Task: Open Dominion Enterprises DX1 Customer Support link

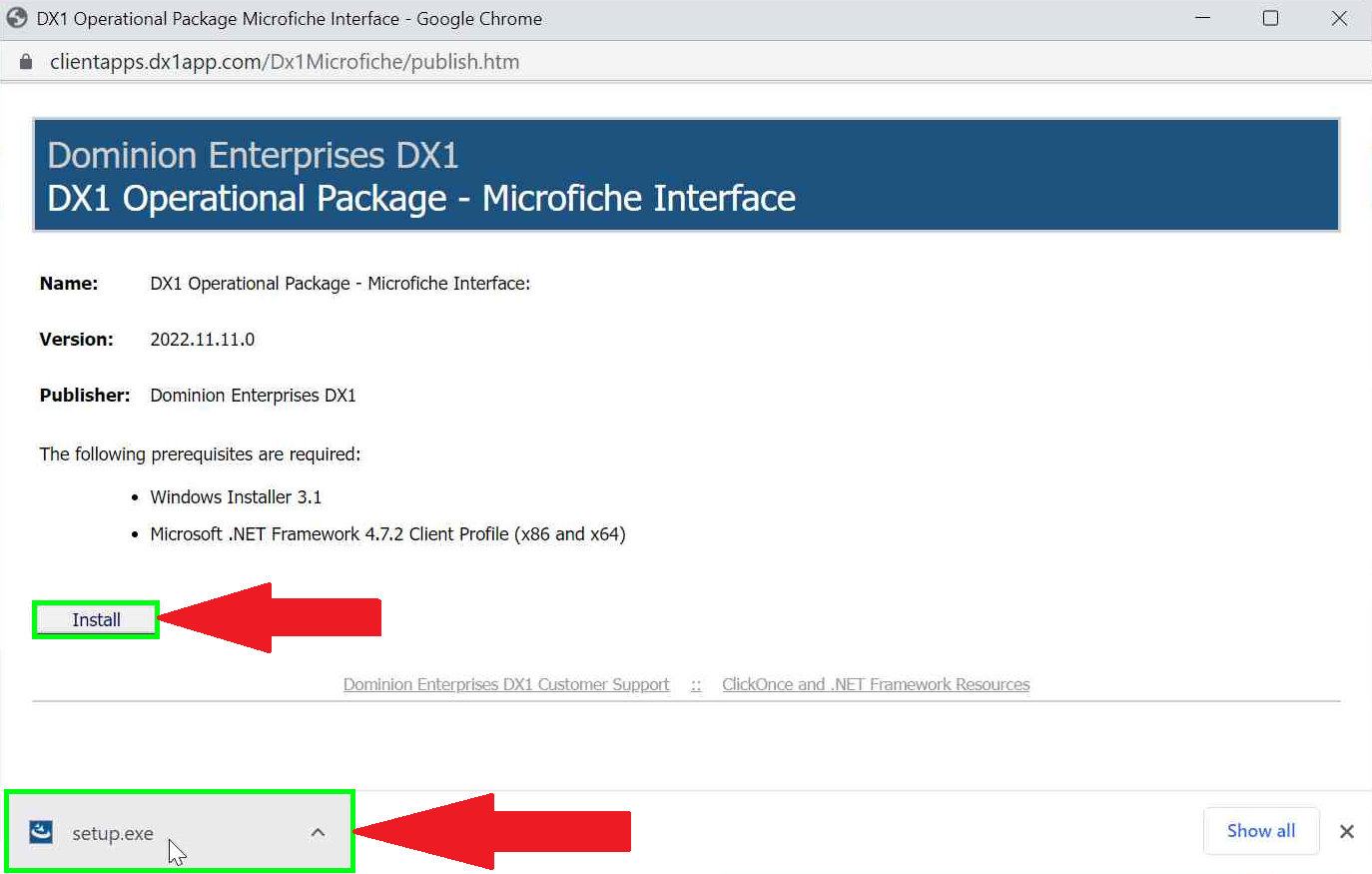Action: click(x=506, y=684)
